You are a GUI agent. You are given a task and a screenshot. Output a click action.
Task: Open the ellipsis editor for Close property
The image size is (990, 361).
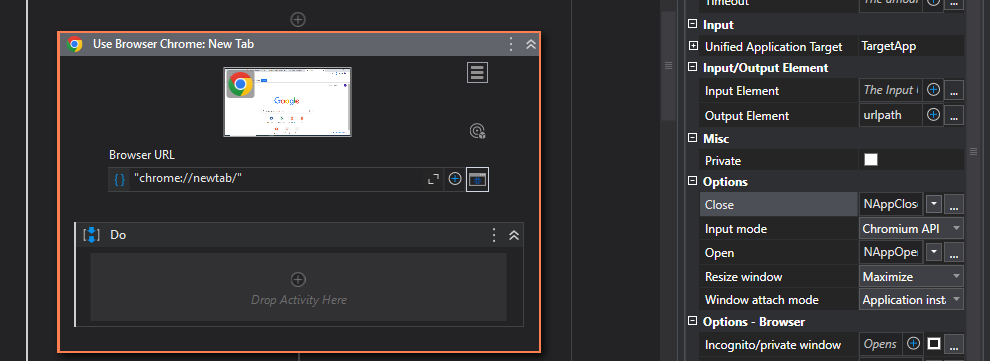(953, 204)
